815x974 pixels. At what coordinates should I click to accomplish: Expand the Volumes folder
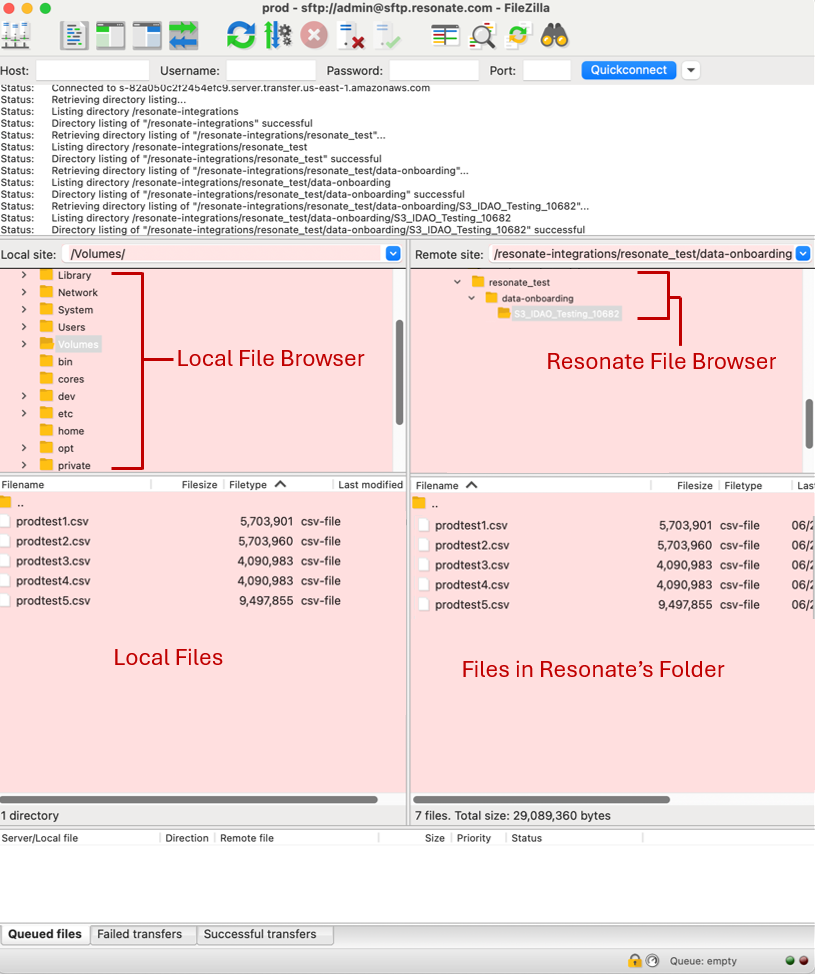click(24, 344)
